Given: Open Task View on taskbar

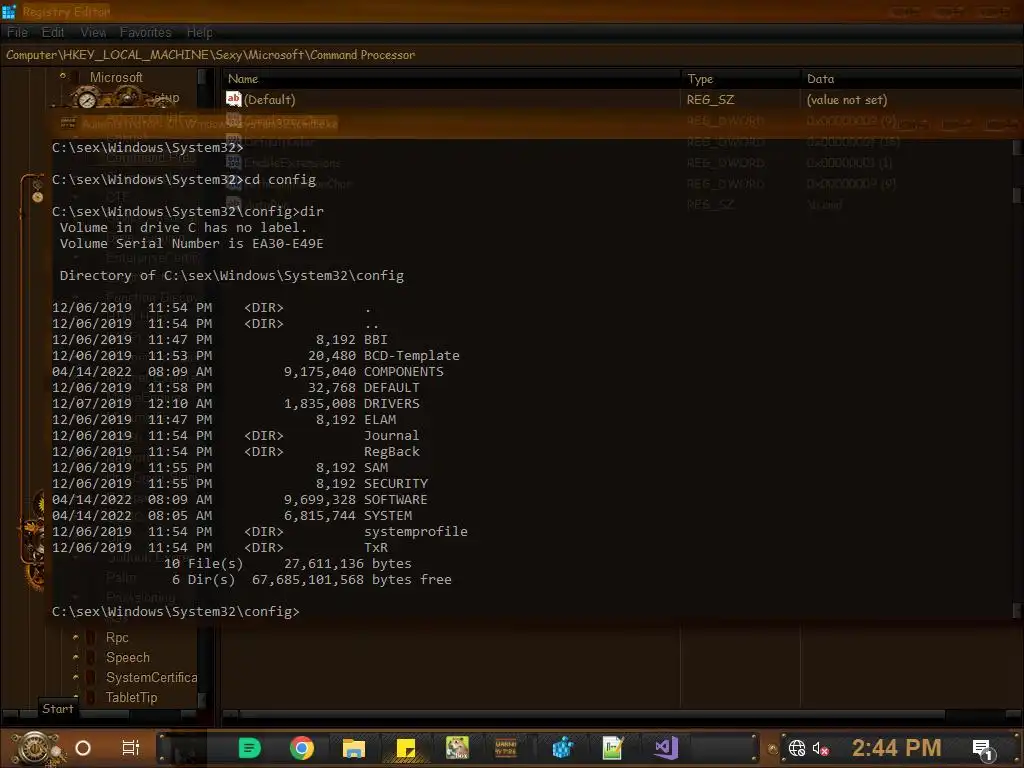Looking at the screenshot, I should (x=131, y=748).
